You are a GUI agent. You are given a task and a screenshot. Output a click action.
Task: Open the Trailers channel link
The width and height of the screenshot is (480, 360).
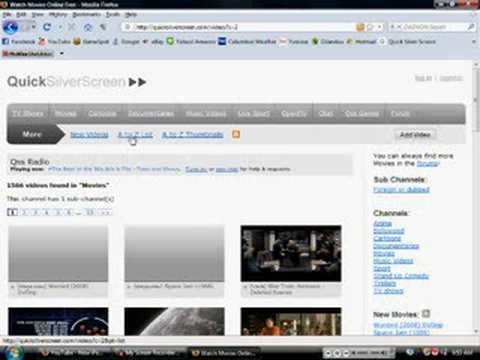(x=385, y=284)
